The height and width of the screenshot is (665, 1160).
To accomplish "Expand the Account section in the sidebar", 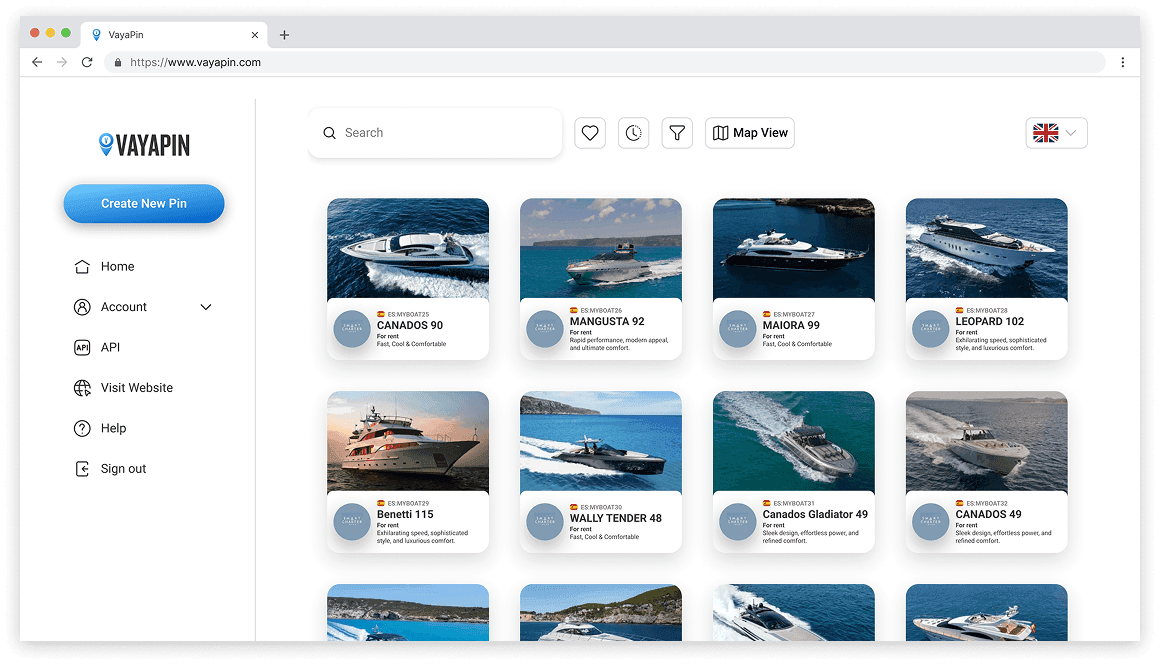I will point(205,307).
